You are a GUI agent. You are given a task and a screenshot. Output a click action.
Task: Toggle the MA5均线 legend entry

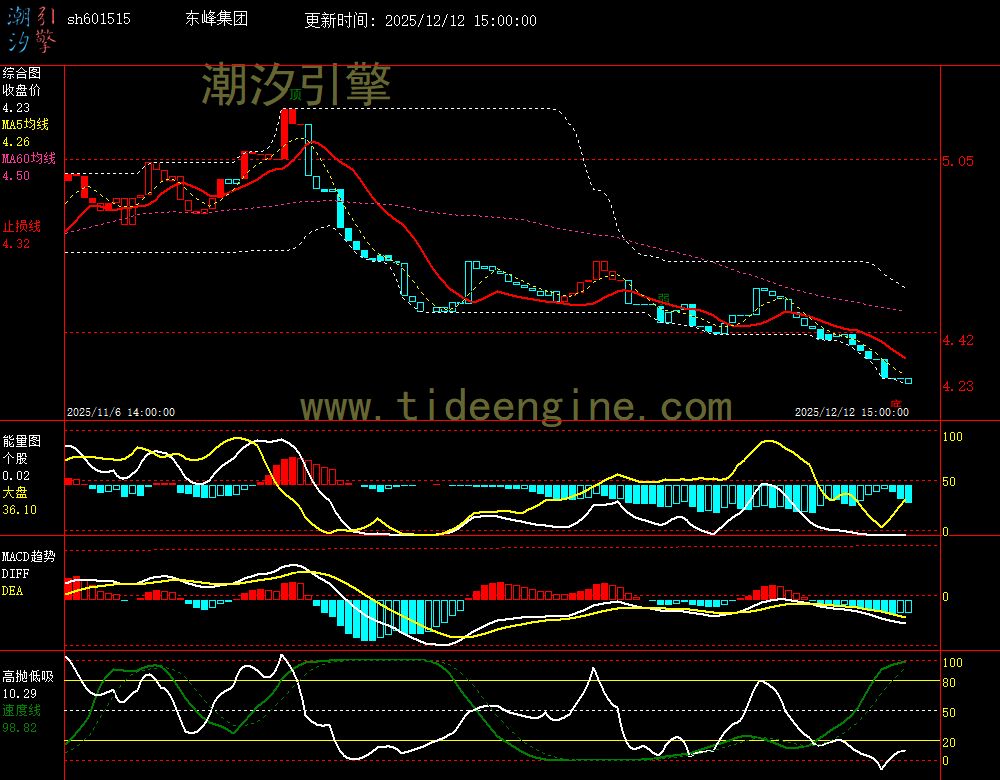tap(25, 125)
